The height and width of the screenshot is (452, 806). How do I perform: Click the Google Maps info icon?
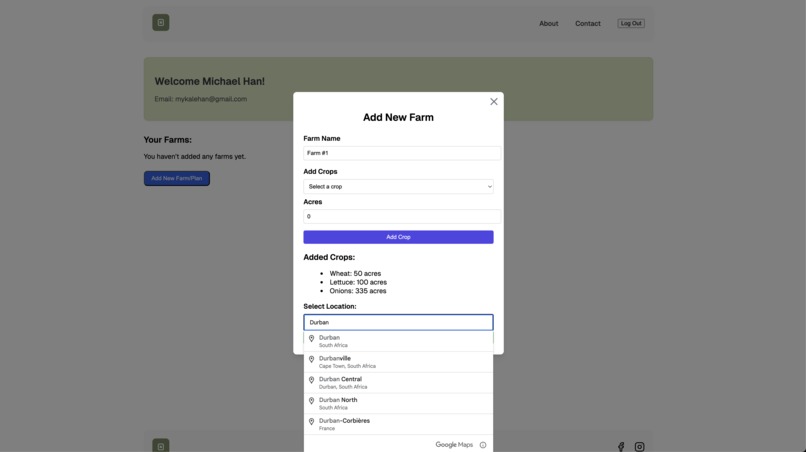tap(483, 445)
